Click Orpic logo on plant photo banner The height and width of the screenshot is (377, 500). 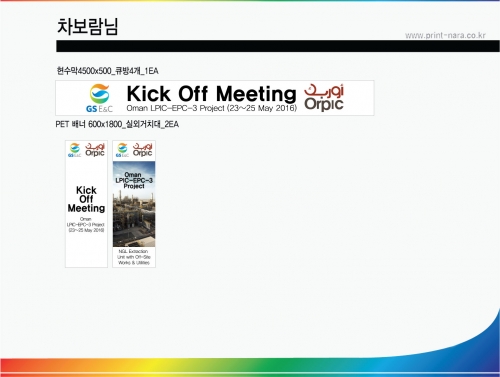point(143,150)
